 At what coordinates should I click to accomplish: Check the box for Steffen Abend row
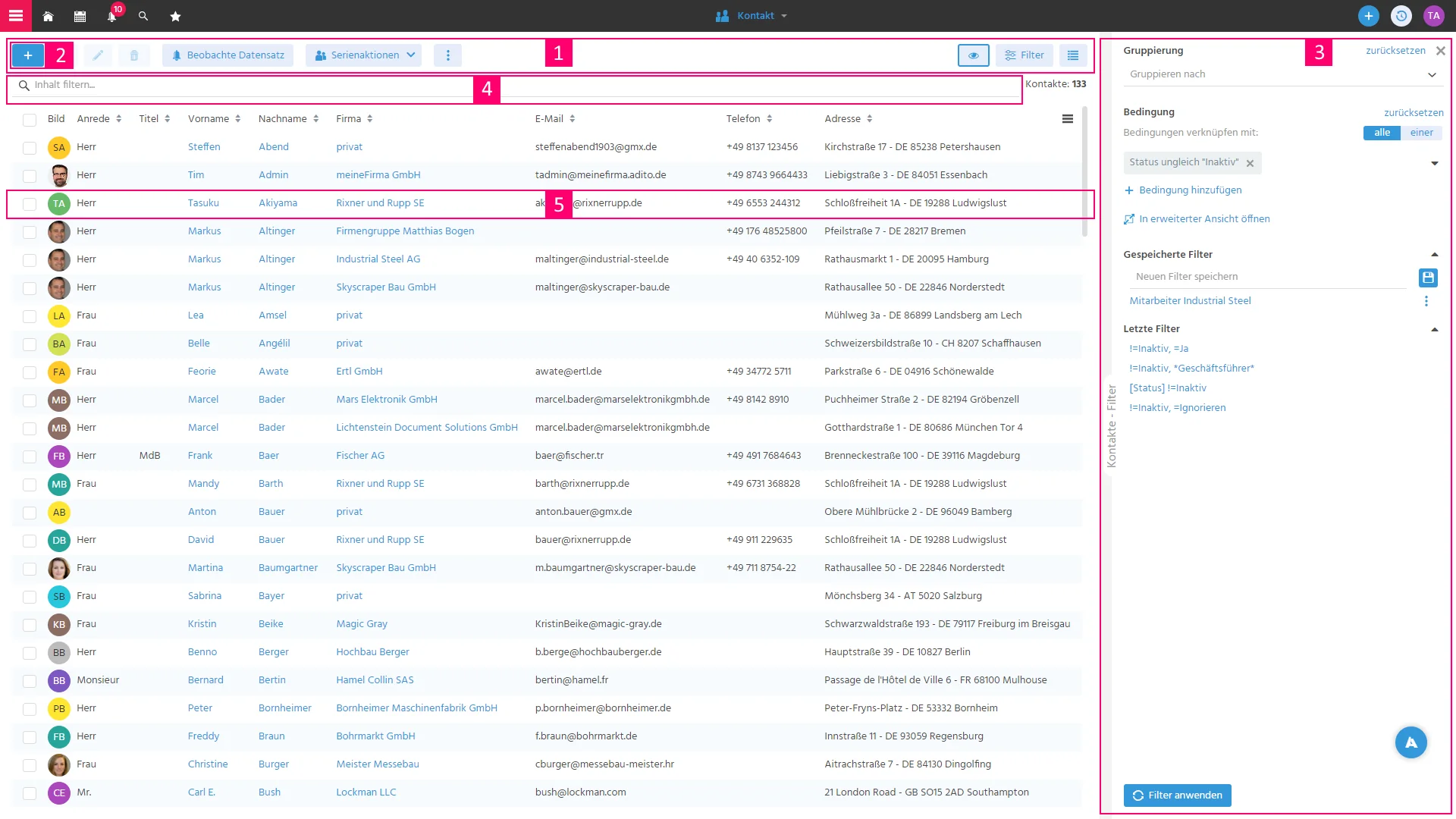click(30, 148)
